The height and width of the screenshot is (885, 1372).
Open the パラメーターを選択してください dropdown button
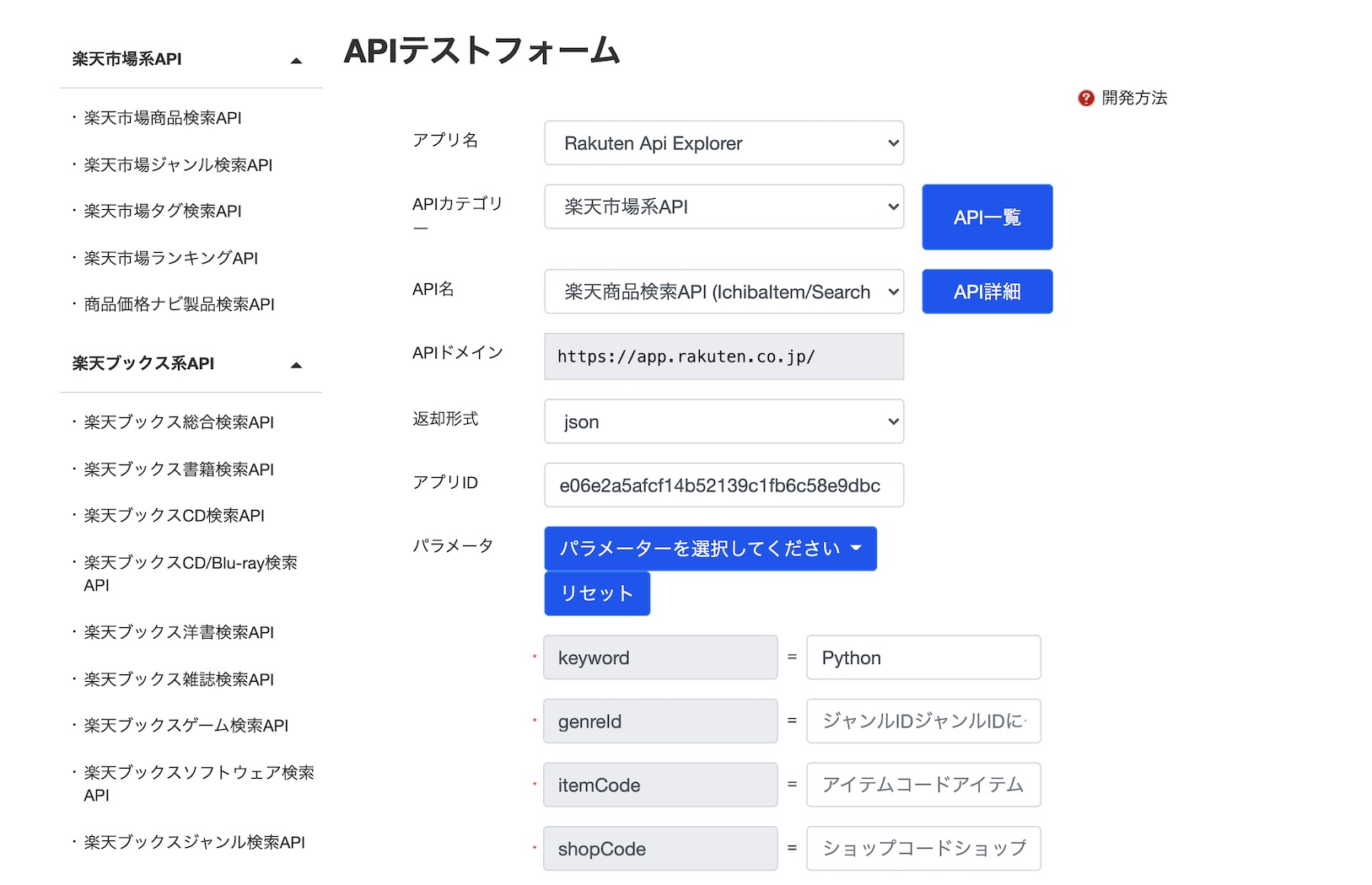pos(710,549)
